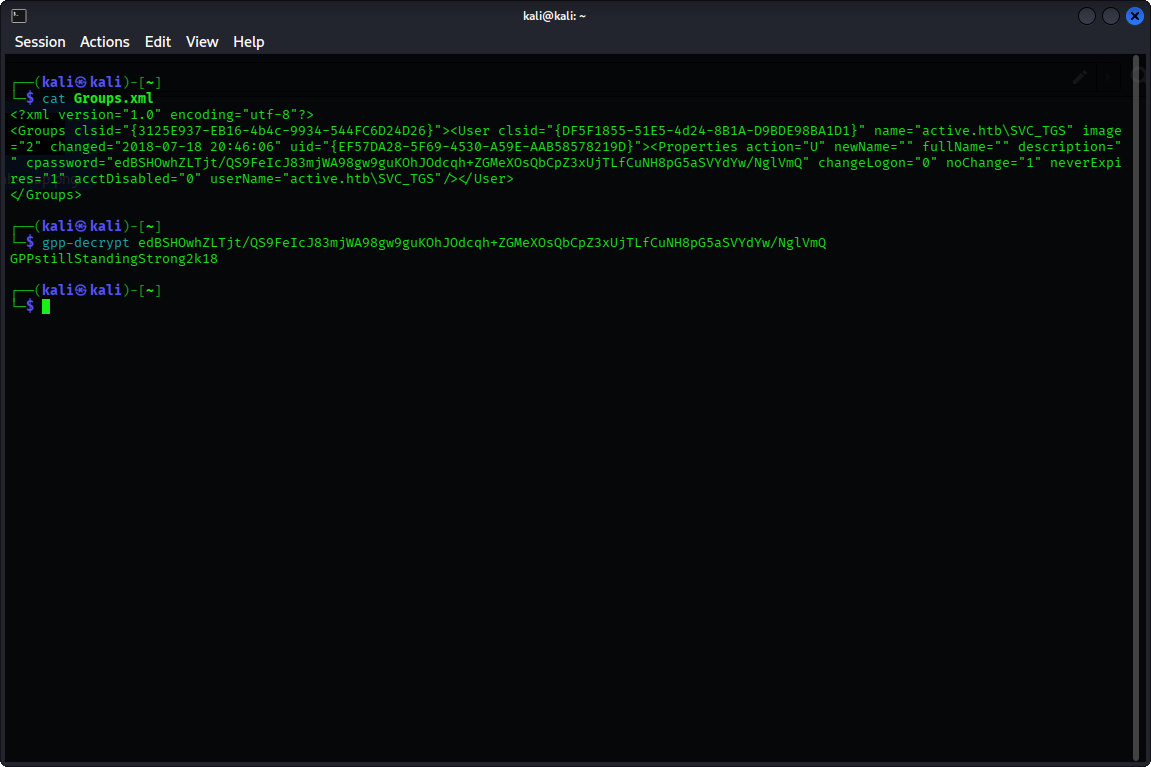Click the terminal app icon in title bar
Screen dimensions: 1151x767
pyautogui.click(x=19, y=15)
